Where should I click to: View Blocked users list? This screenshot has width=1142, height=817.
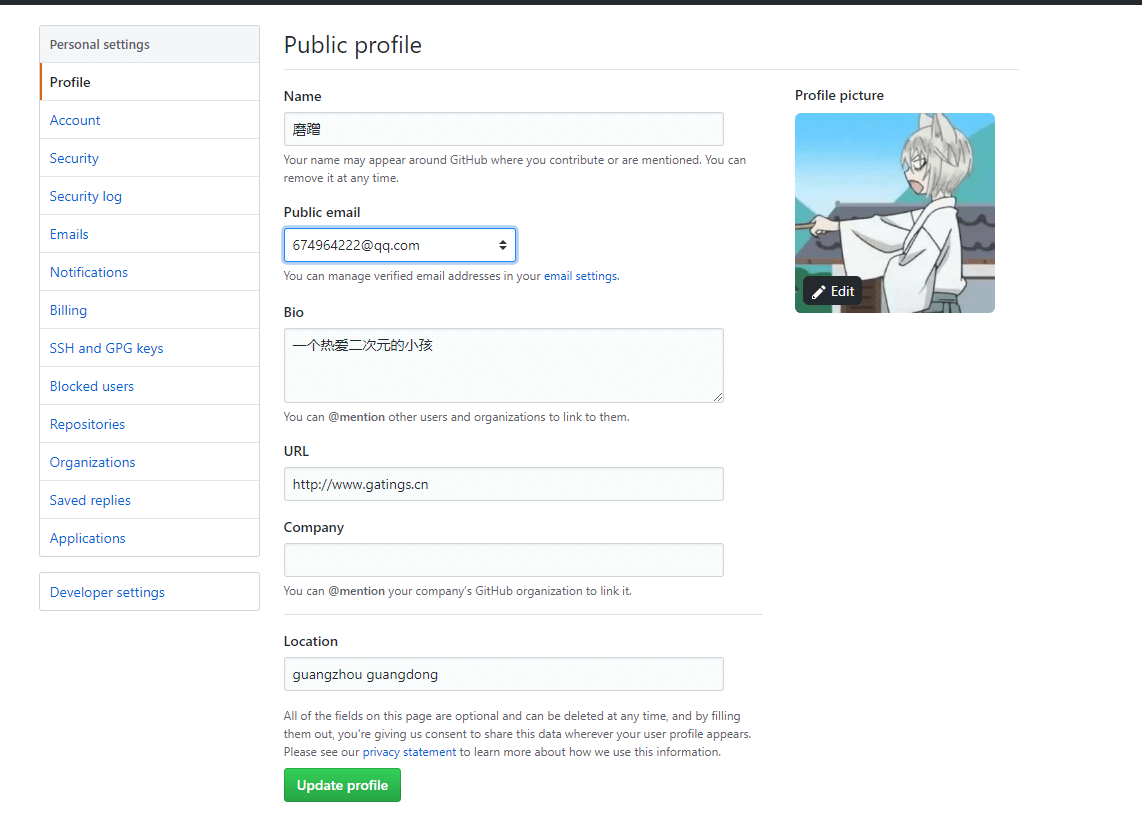[91, 385]
